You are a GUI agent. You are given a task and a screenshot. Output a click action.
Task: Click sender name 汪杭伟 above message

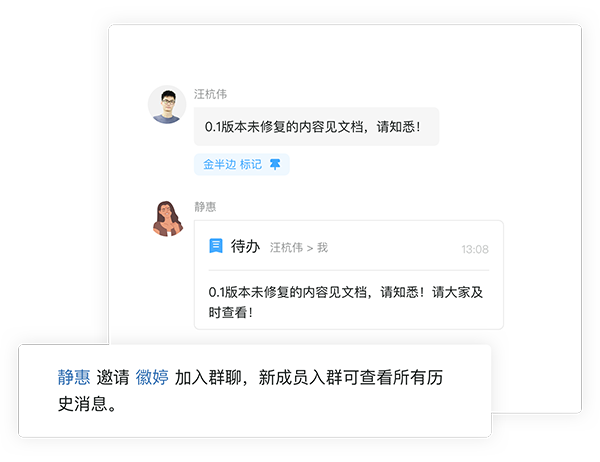[210, 94]
